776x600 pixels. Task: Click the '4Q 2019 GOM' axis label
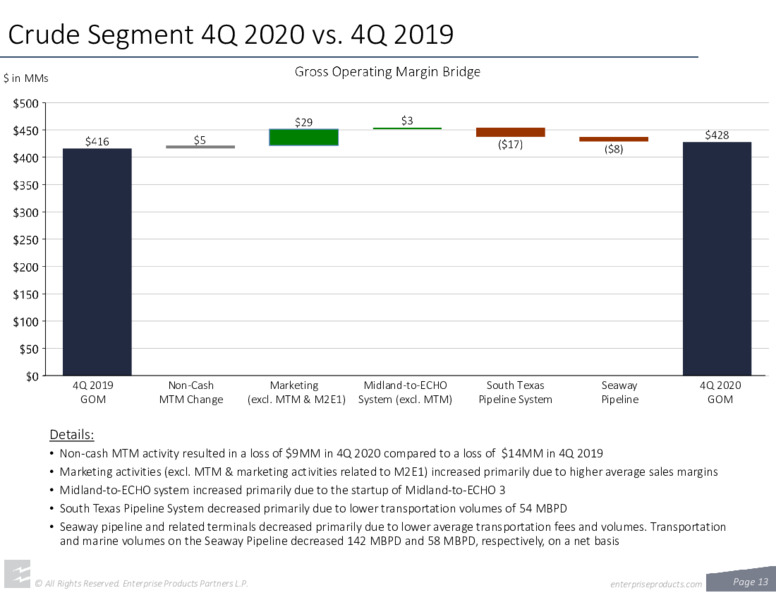pos(93,392)
